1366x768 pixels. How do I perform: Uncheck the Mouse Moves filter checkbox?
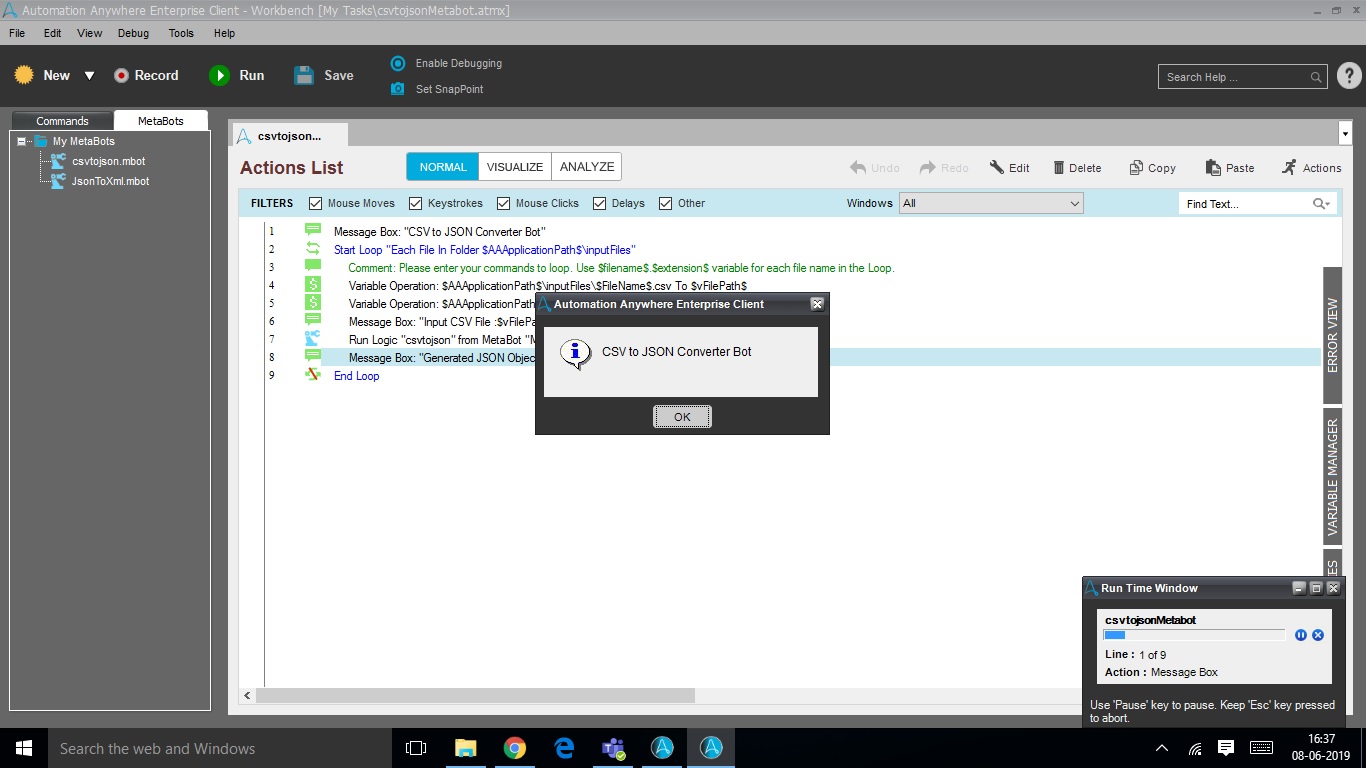click(x=316, y=203)
